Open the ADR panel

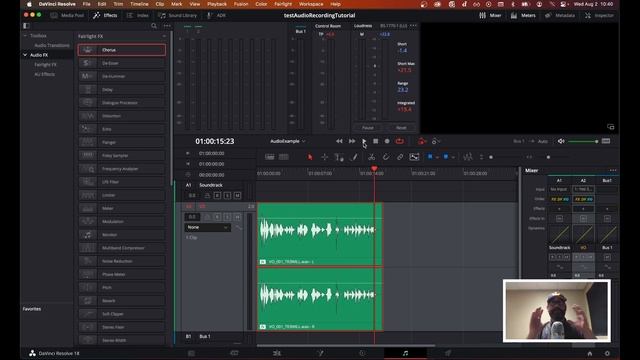click(216, 16)
